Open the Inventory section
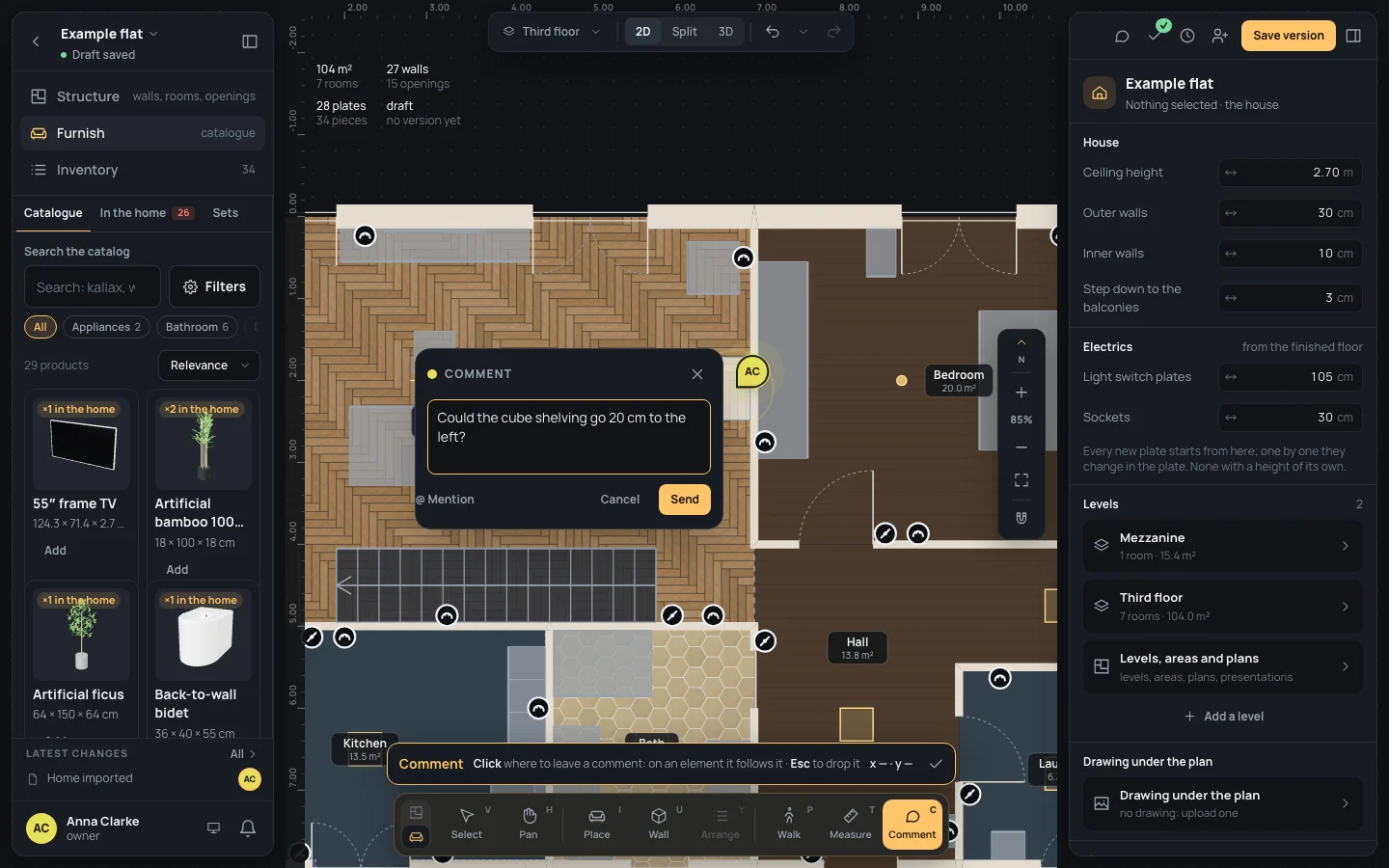The height and width of the screenshot is (868, 1389). point(143,170)
